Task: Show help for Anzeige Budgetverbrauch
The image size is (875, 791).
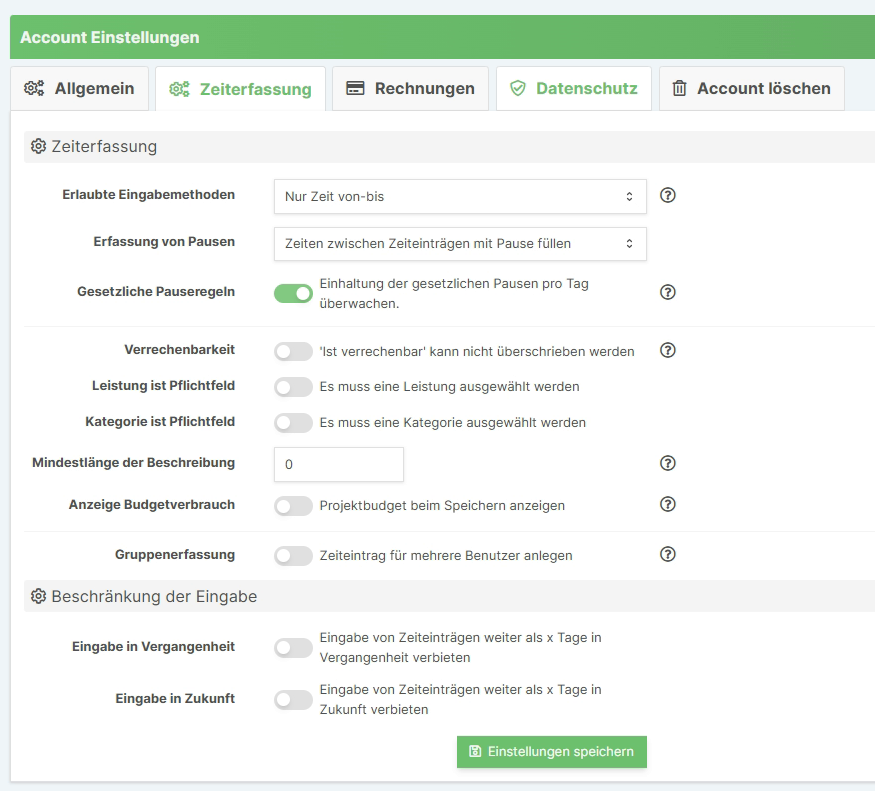Action: (669, 504)
